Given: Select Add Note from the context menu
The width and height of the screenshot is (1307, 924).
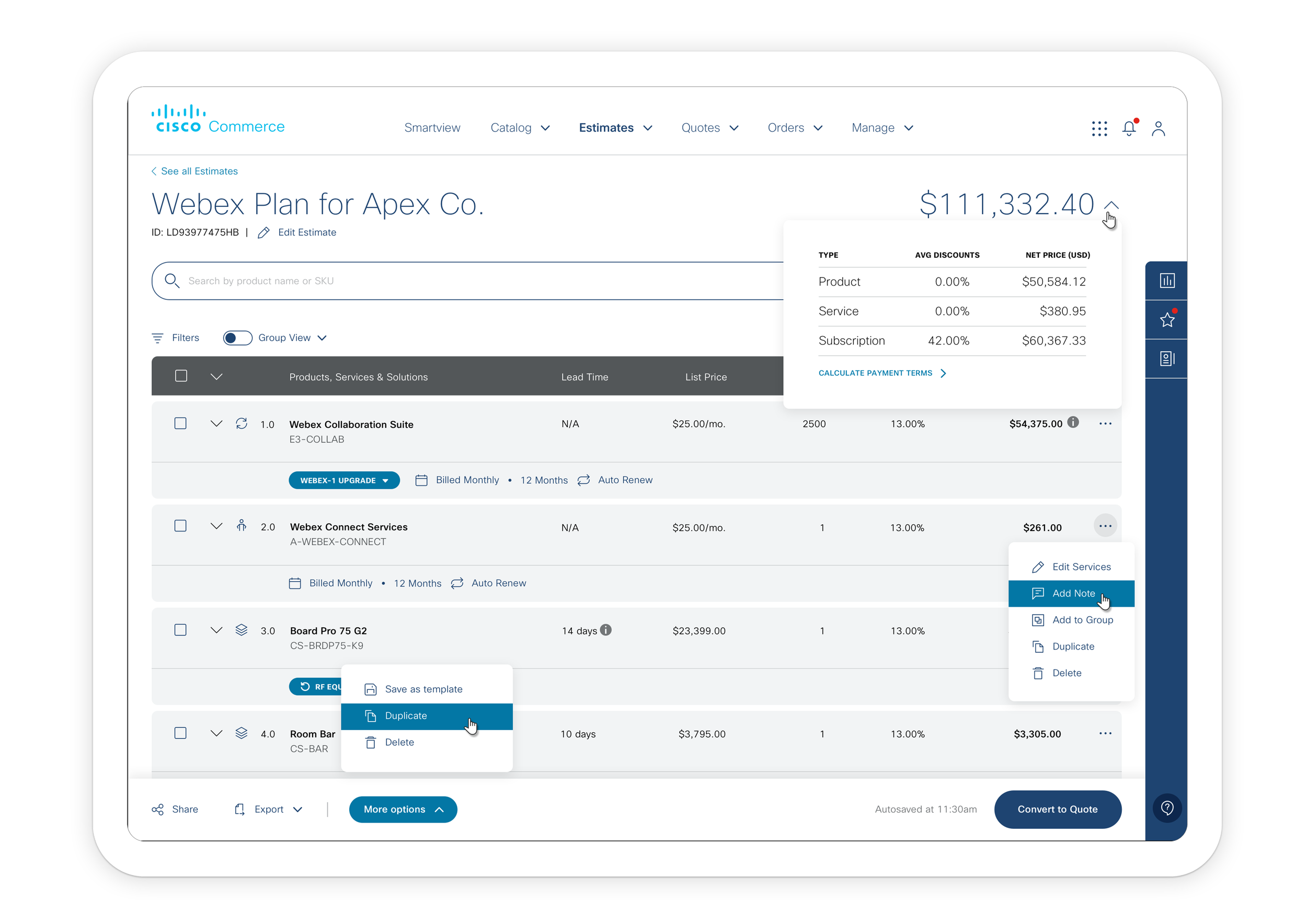Looking at the screenshot, I should [1073, 593].
